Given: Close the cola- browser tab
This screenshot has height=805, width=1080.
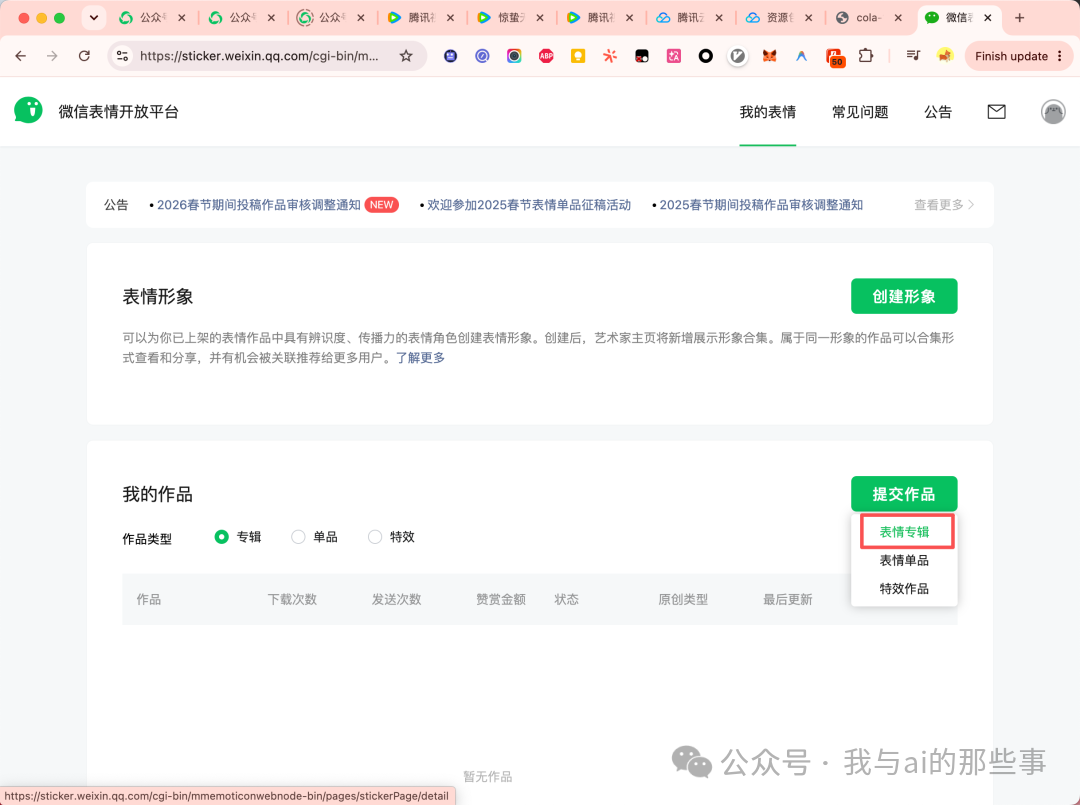Looking at the screenshot, I should pos(898,18).
